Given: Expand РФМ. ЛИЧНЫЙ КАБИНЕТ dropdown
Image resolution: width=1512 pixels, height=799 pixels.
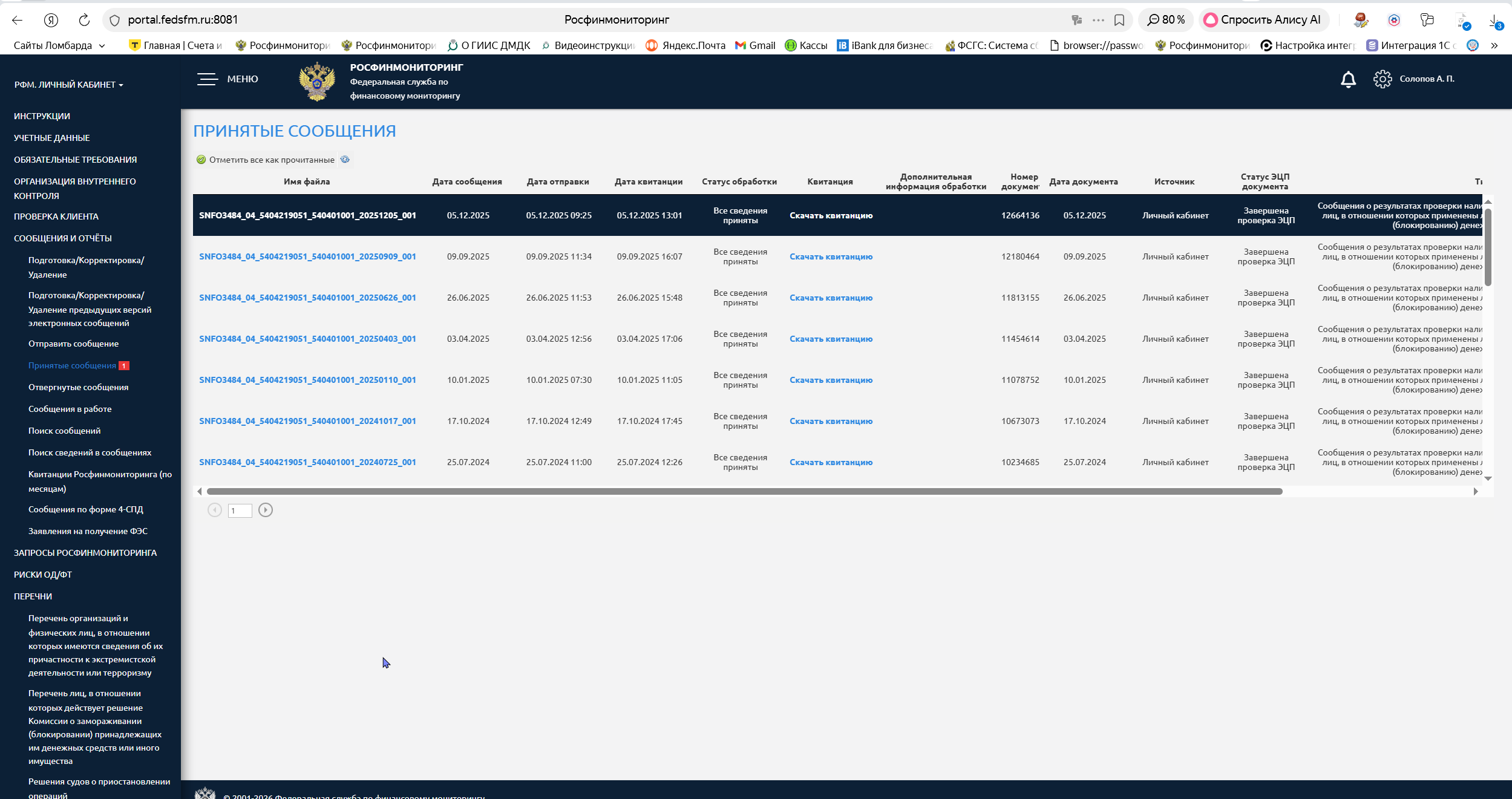Looking at the screenshot, I should (x=68, y=85).
